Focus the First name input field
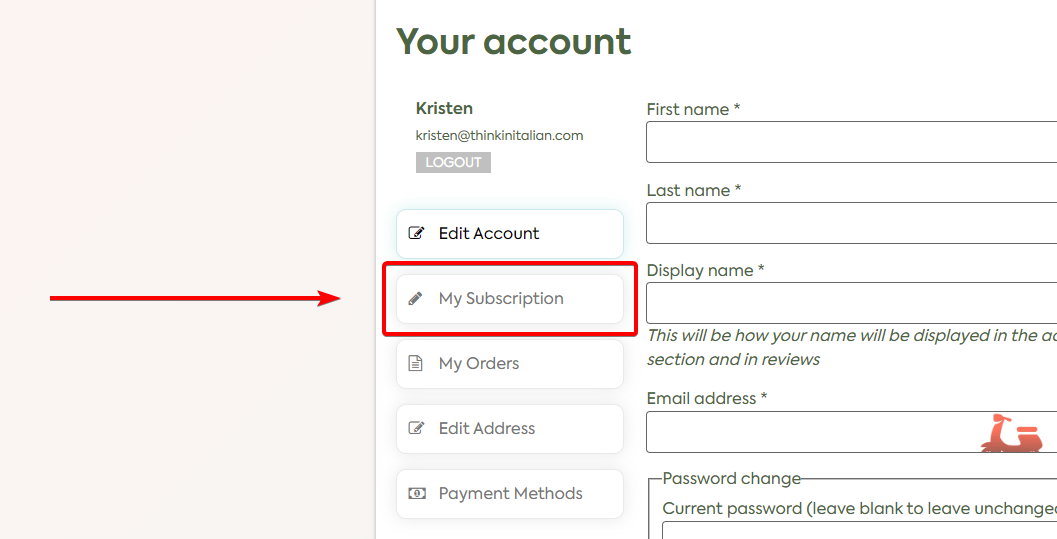1057x539 pixels. coord(850,142)
